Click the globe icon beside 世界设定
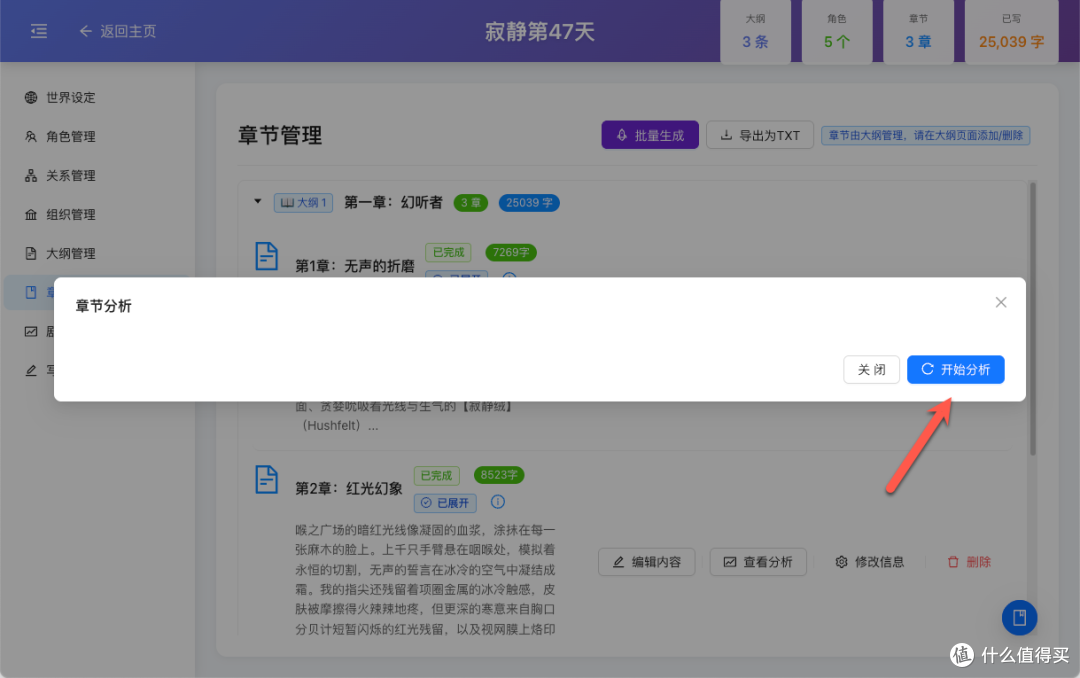This screenshot has height=678, width=1080. point(31,97)
